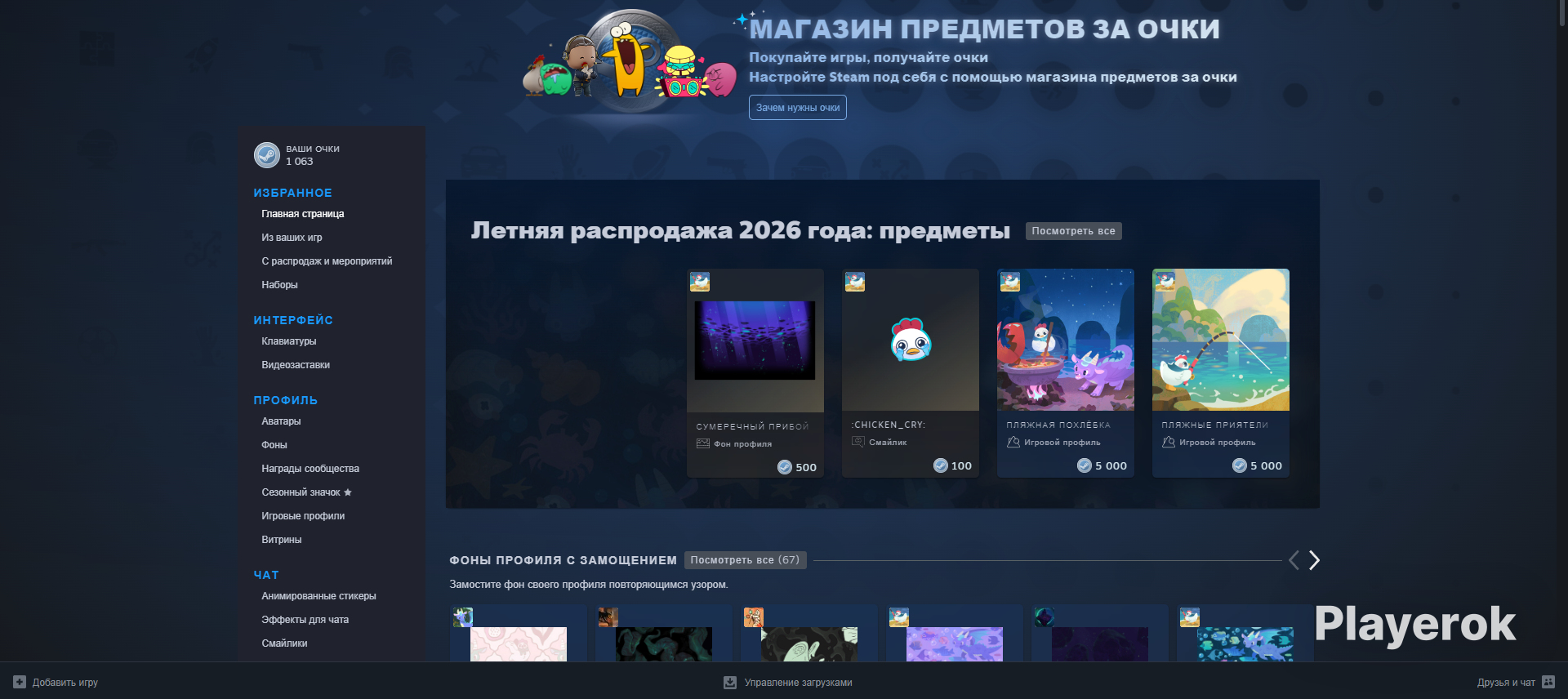Open the "Пляжные приятели" artwork
The width and height of the screenshot is (1568, 699).
point(1221,340)
